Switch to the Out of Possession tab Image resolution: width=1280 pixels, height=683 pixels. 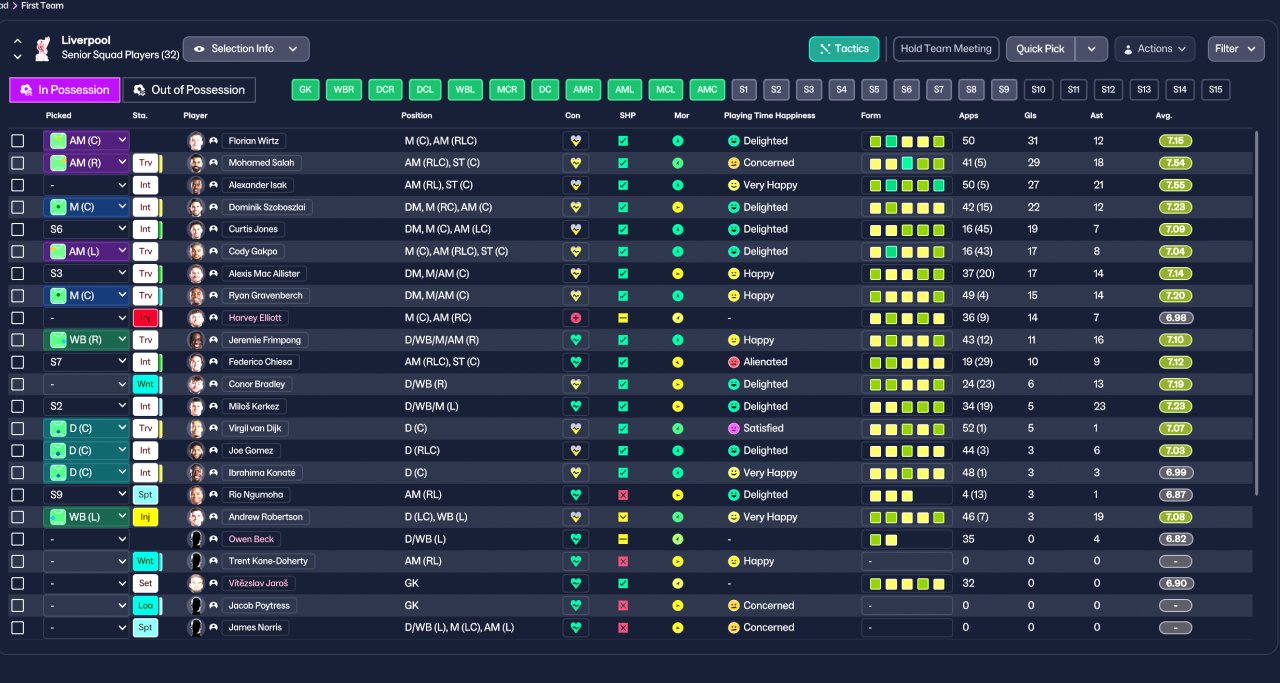click(x=189, y=90)
